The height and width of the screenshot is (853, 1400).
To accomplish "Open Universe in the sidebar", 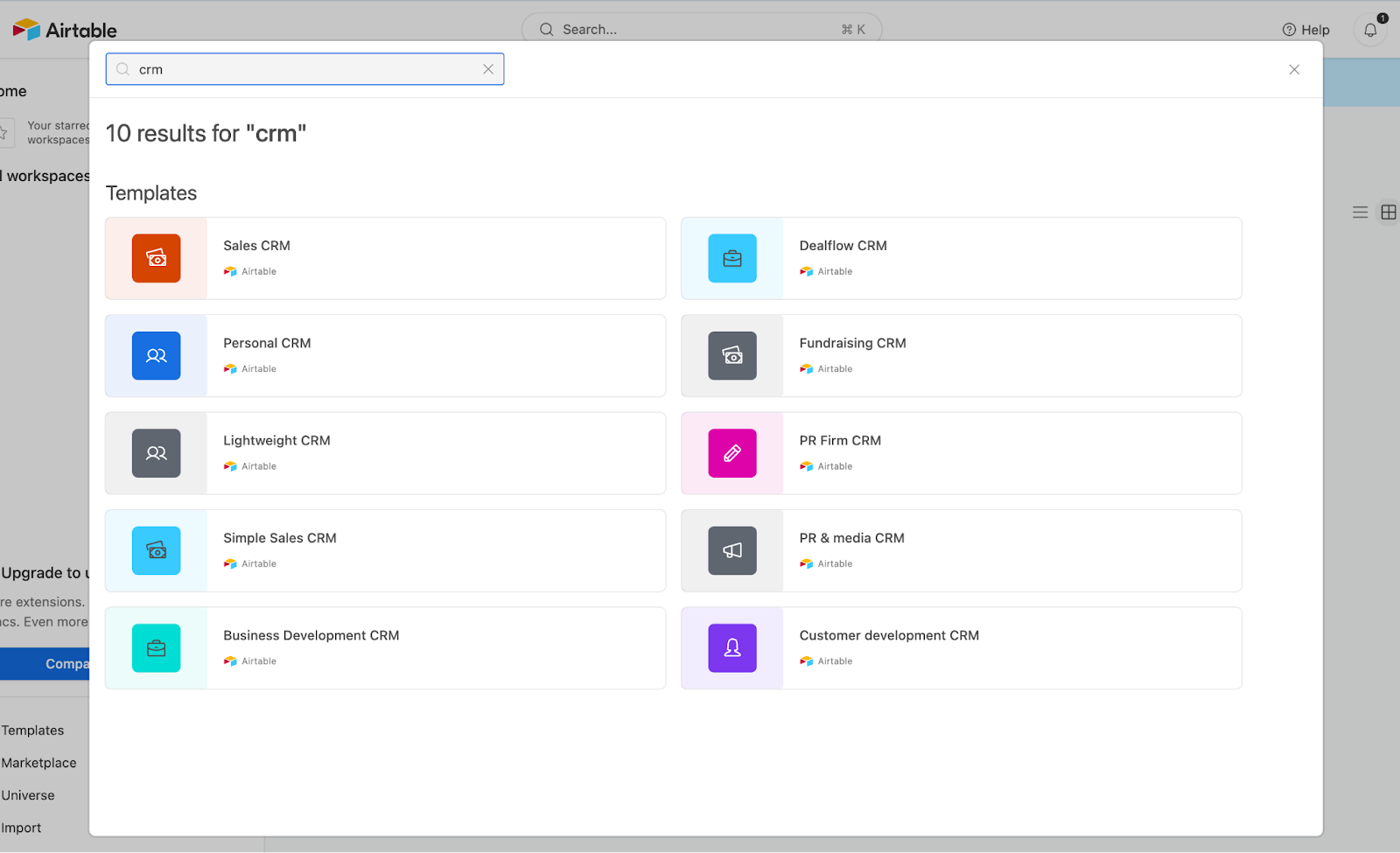I will click(x=28, y=795).
